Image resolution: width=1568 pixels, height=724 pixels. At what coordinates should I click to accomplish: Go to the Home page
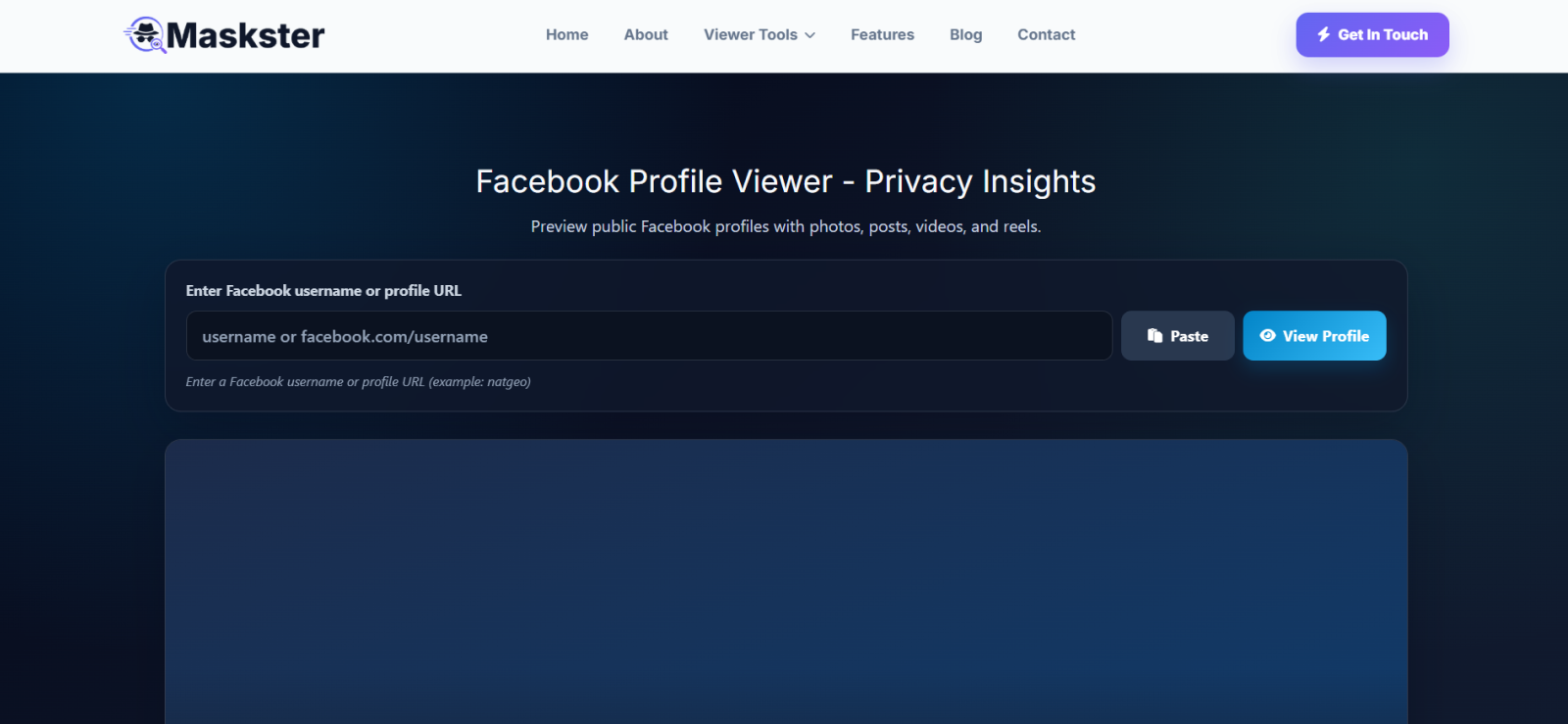pyautogui.click(x=567, y=34)
